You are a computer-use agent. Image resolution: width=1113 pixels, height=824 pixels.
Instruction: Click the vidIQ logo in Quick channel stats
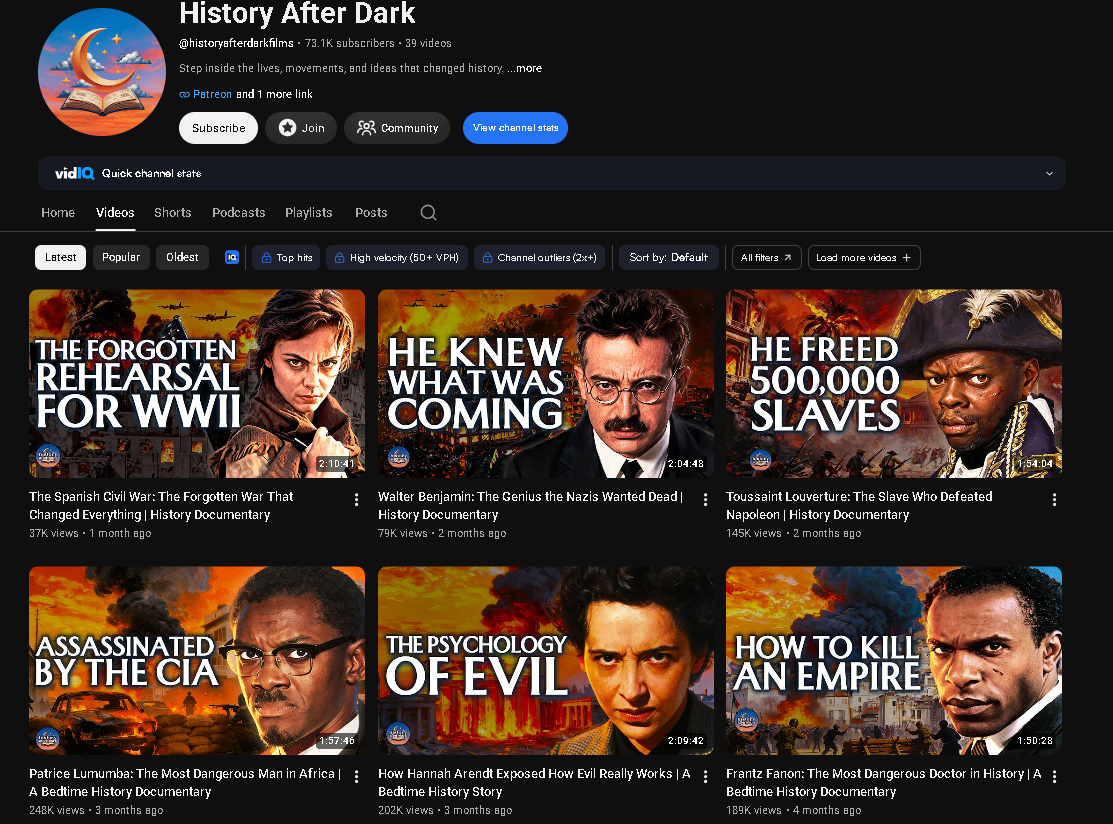(75, 173)
